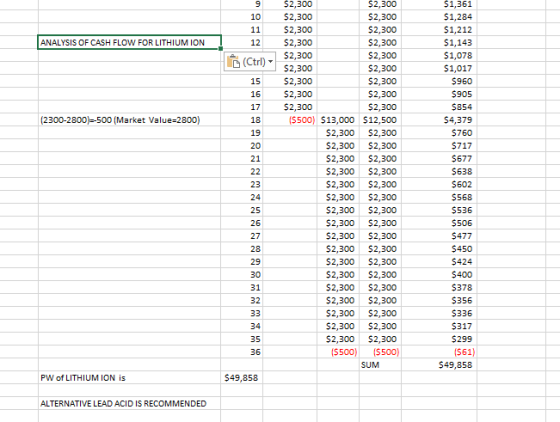
Task: Select the $13,000 cell in row 18
Action: [338, 120]
